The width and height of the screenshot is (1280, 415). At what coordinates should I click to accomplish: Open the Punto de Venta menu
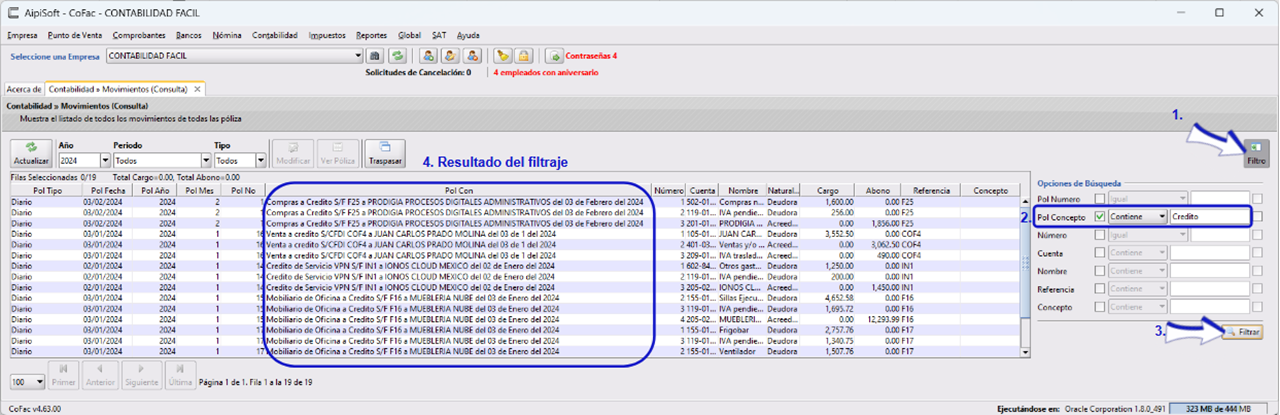pos(76,35)
